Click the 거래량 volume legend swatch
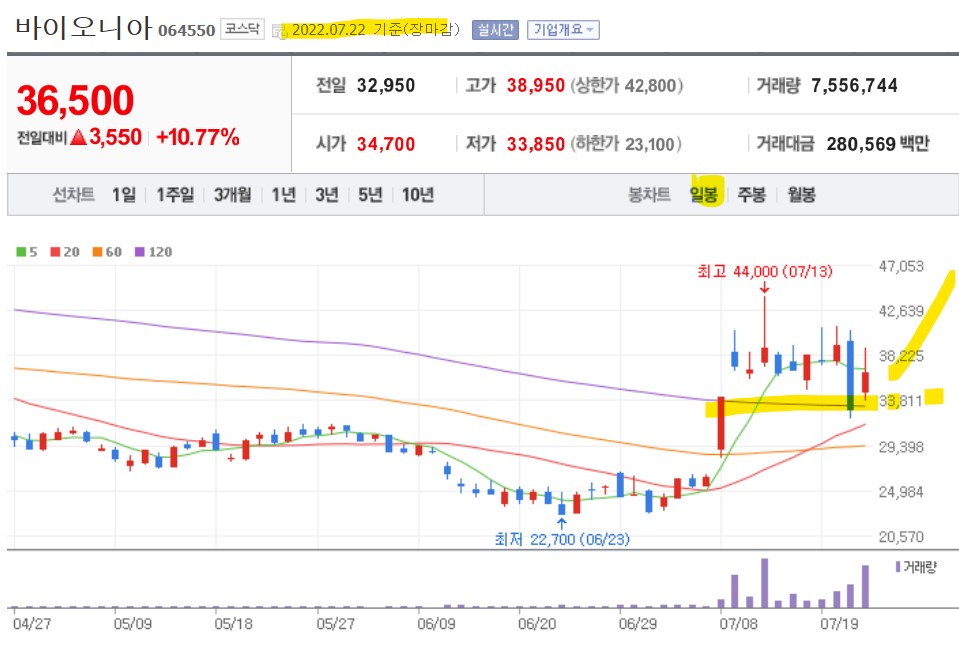This screenshot has height=648, width=959. [898, 567]
